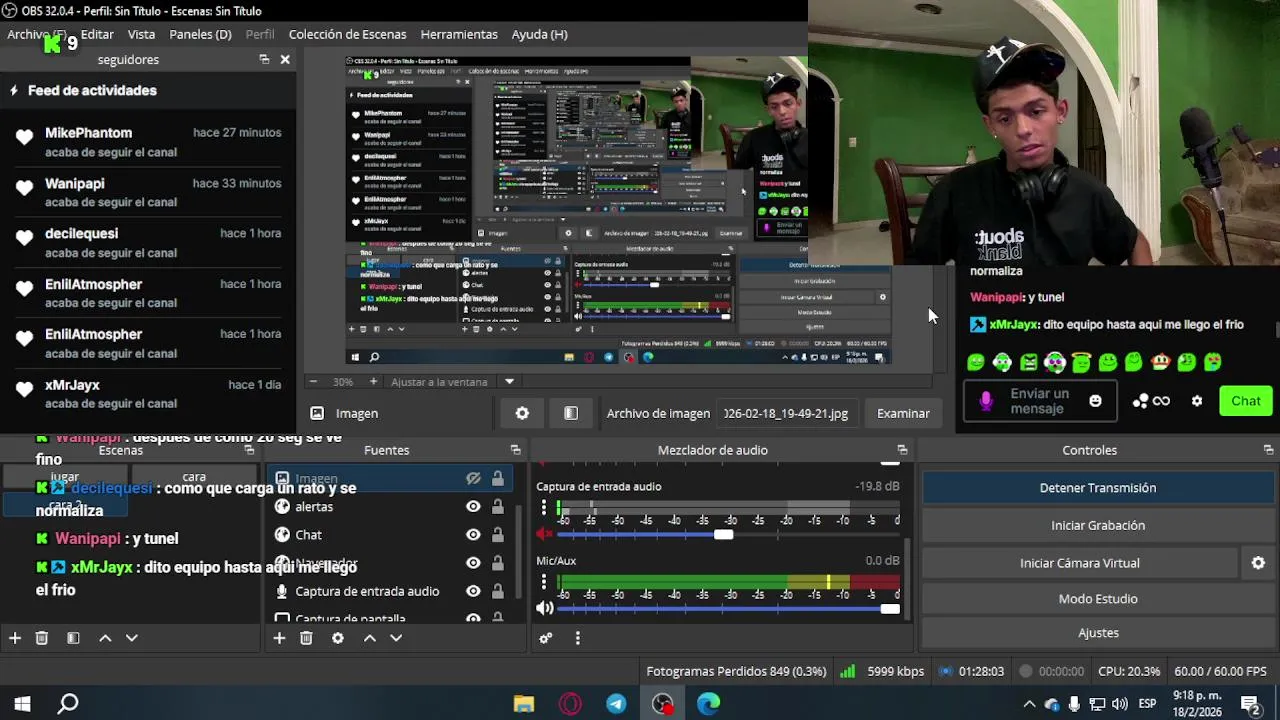Image resolution: width=1280 pixels, height=720 pixels.
Task: Zoom in the preview with plus icon
Action: [373, 382]
